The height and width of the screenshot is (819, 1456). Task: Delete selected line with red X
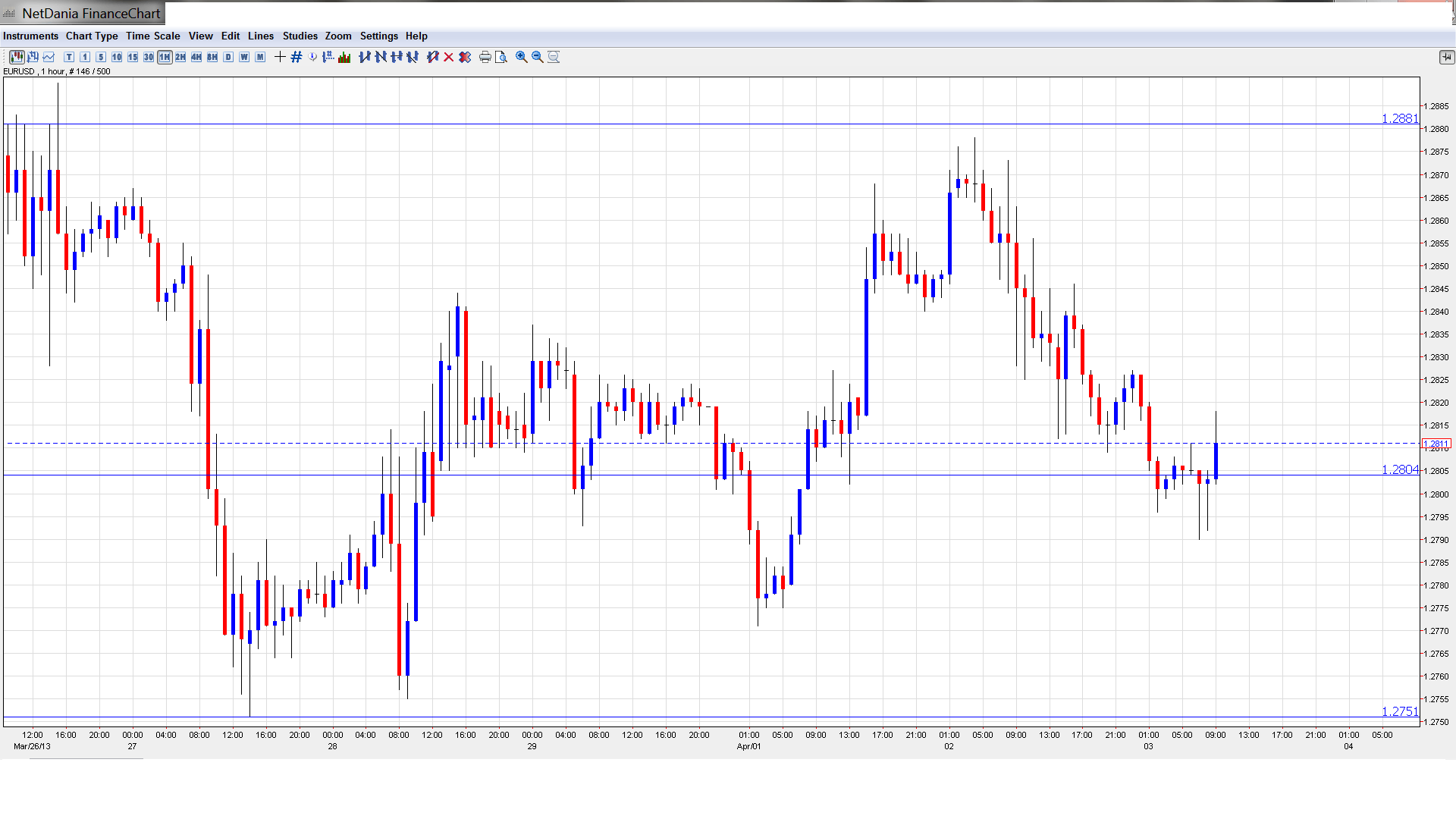[449, 57]
